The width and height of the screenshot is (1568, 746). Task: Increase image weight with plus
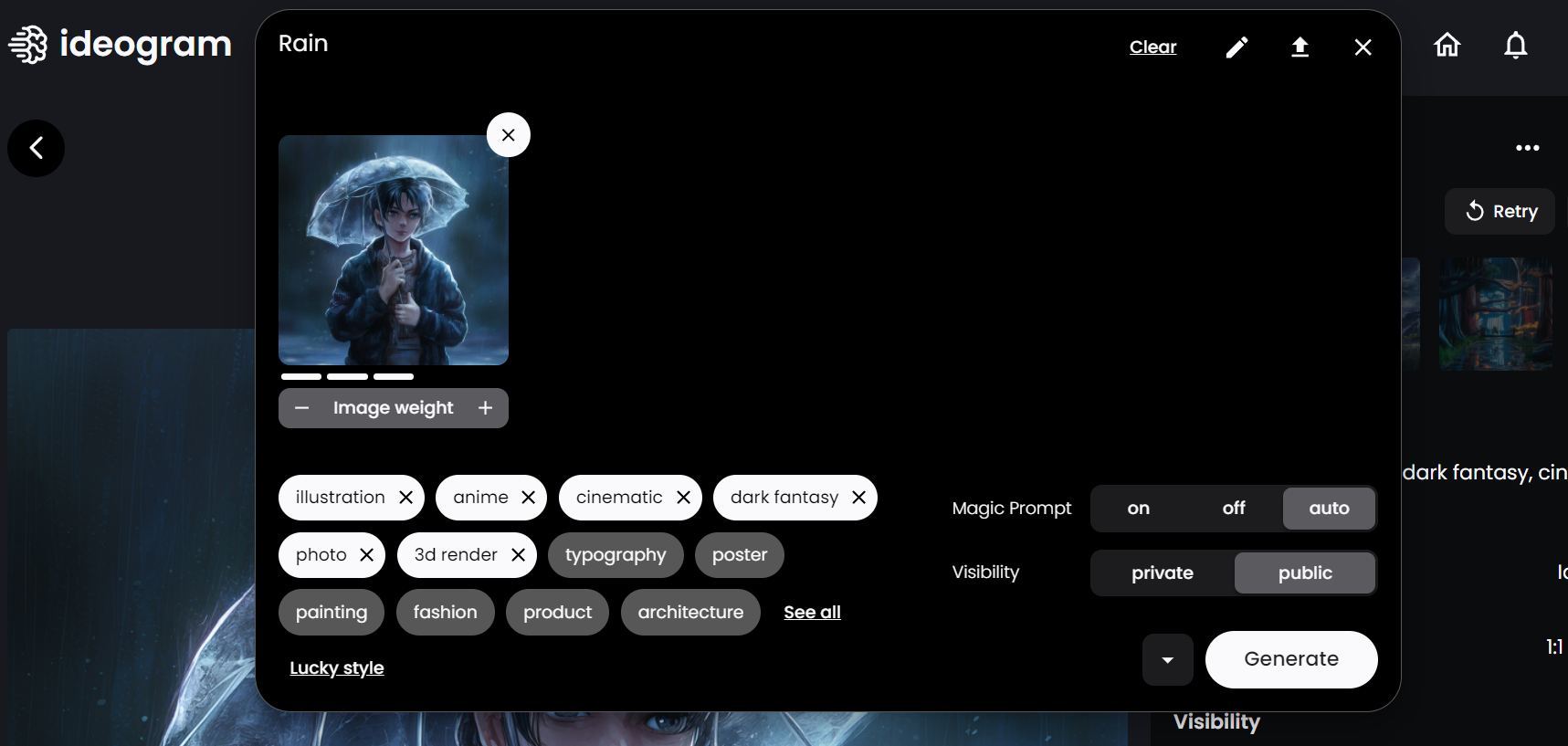pos(486,408)
